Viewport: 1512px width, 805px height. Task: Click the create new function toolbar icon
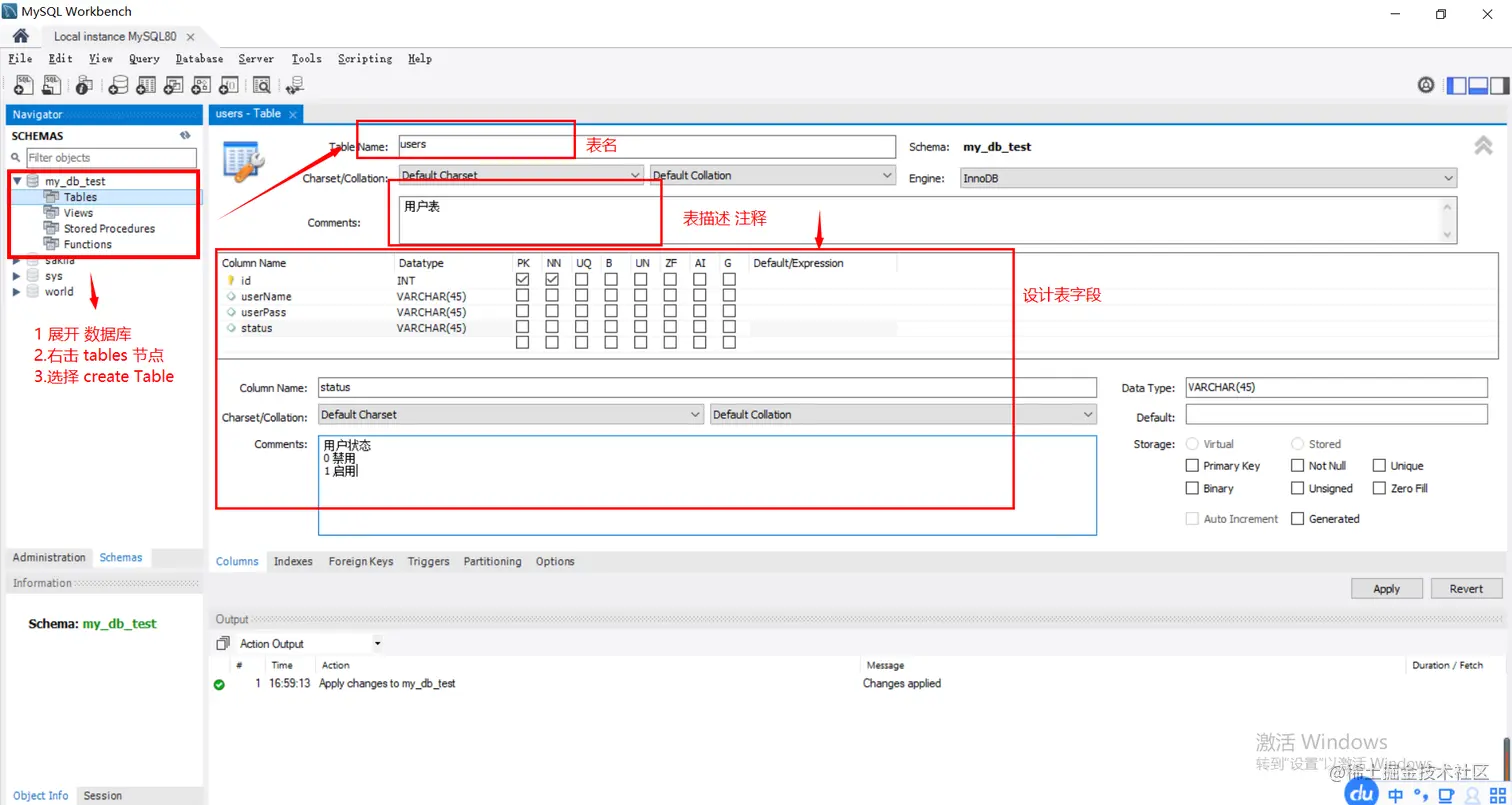click(x=227, y=85)
